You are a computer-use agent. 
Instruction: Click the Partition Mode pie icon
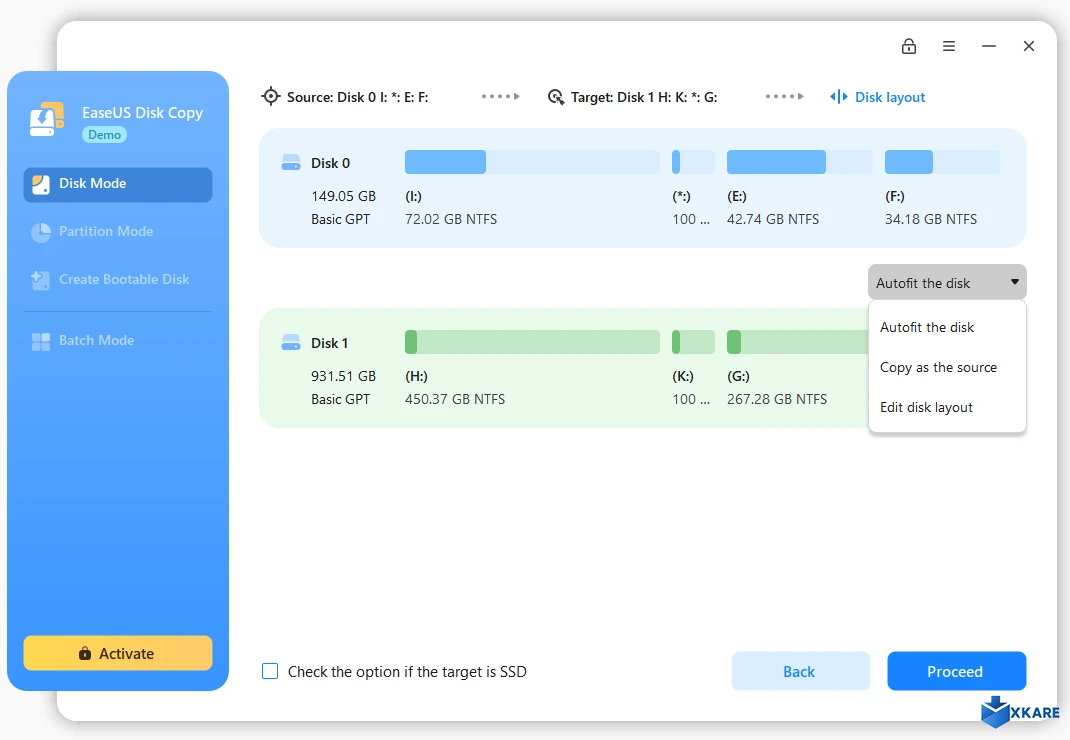(41, 232)
